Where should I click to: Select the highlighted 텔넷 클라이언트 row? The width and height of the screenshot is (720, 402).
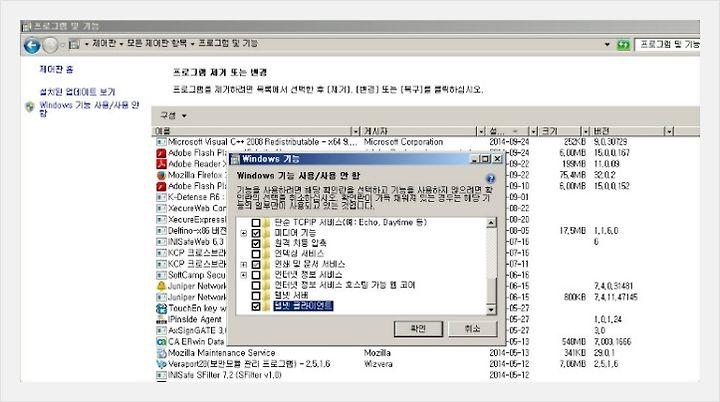pyautogui.click(x=303, y=306)
